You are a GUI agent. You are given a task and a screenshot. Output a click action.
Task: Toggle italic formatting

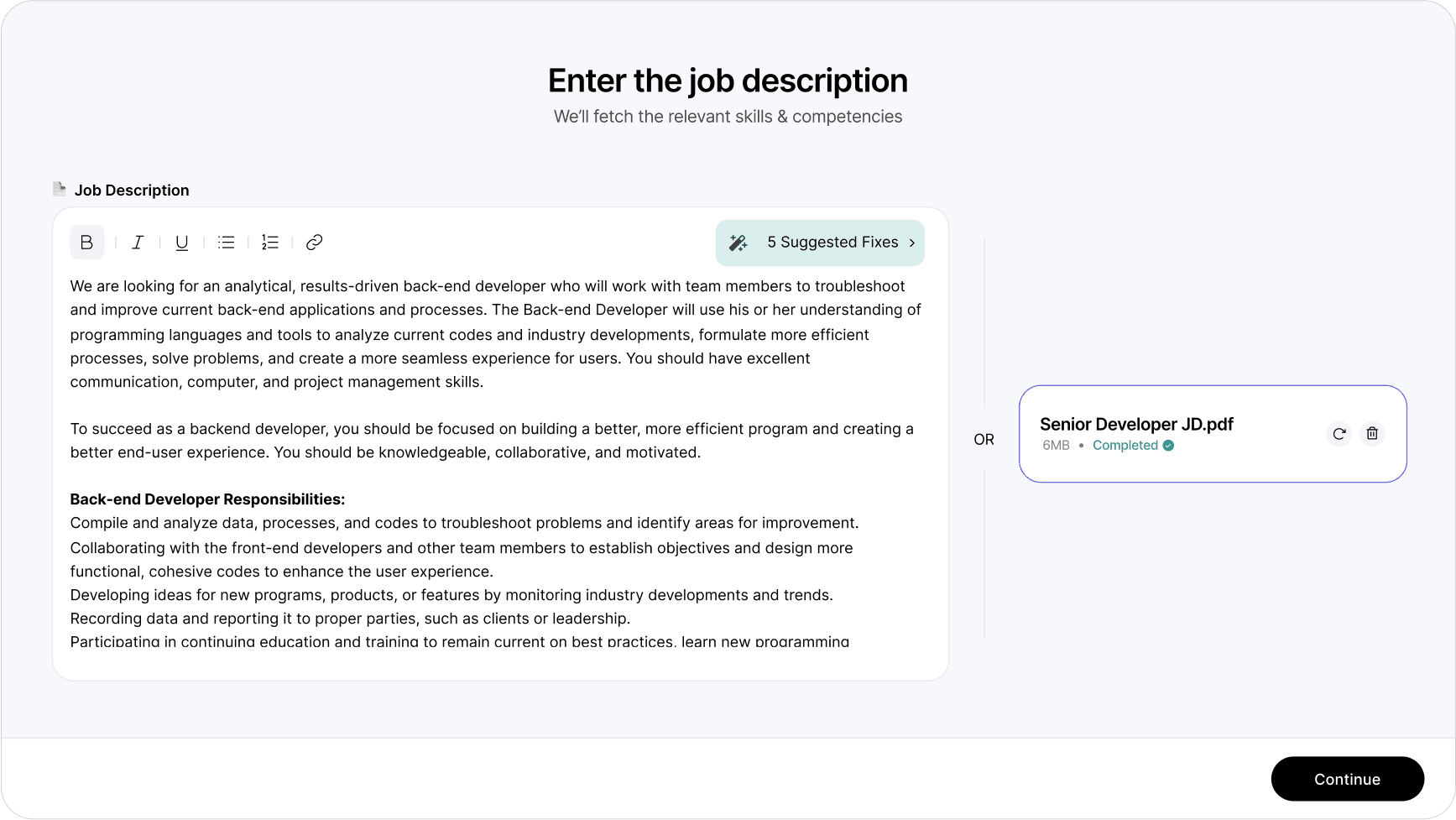[138, 243]
